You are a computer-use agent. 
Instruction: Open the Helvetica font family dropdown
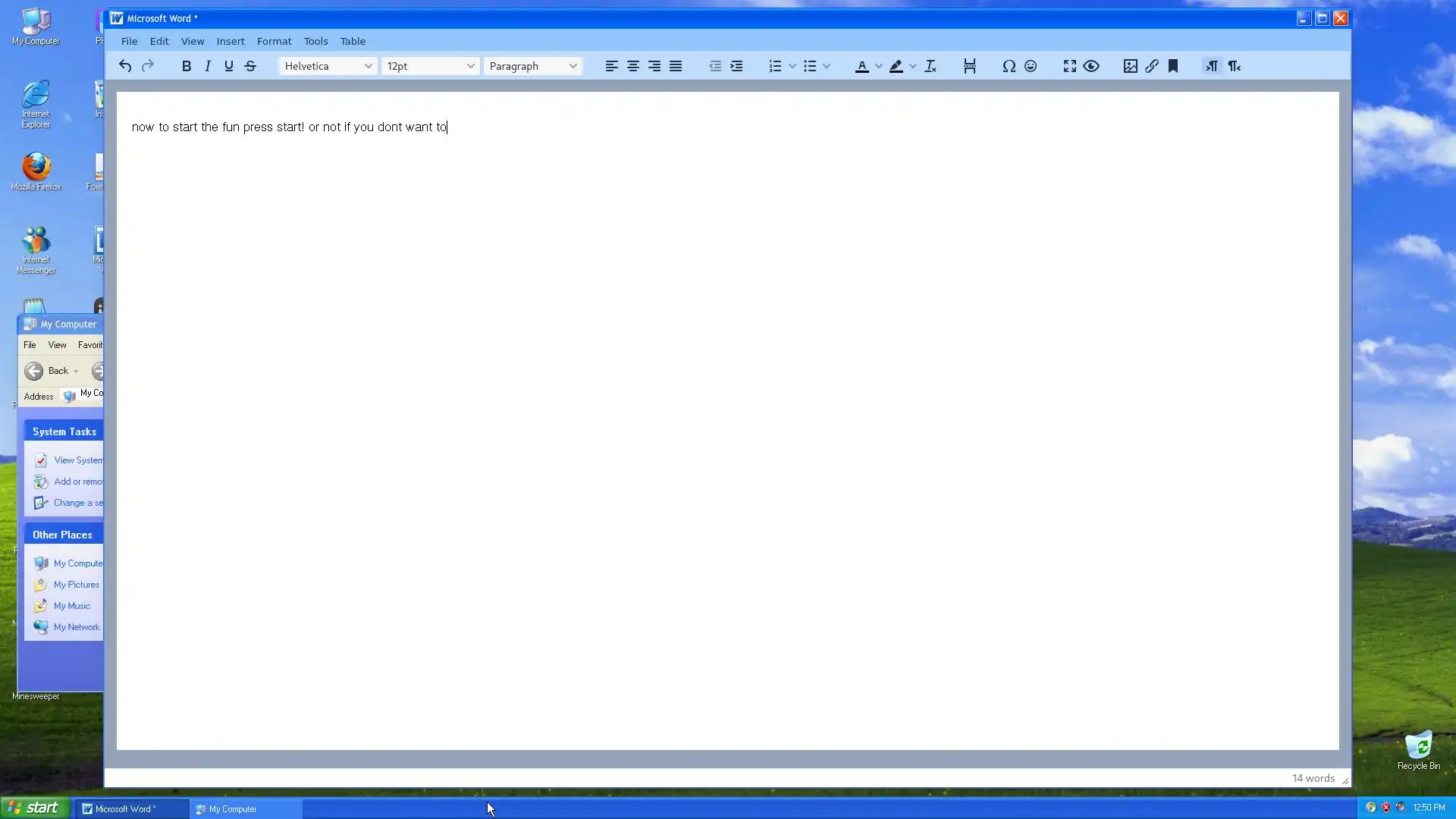pos(328,66)
